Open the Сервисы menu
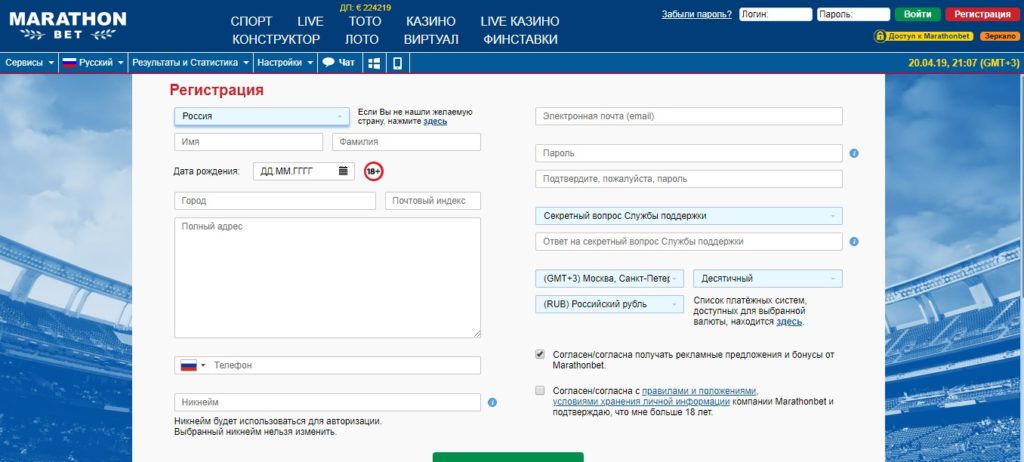Viewport: 1024px width, 462px height. click(28, 62)
